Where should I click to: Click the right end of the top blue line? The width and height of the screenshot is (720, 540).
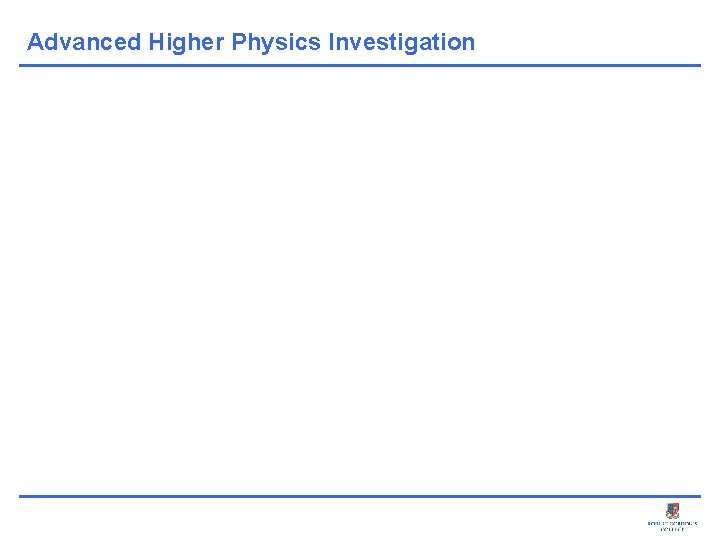pyautogui.click(x=698, y=66)
